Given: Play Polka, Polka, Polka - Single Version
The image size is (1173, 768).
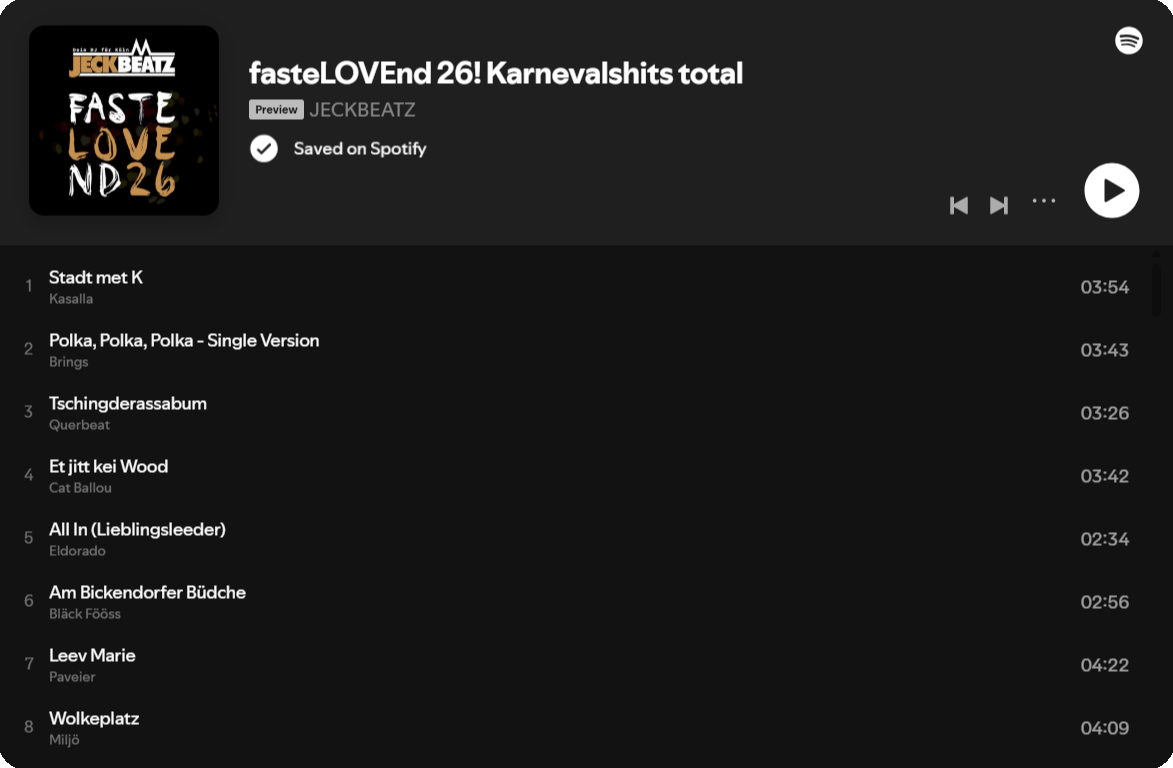Looking at the screenshot, I should tap(184, 341).
